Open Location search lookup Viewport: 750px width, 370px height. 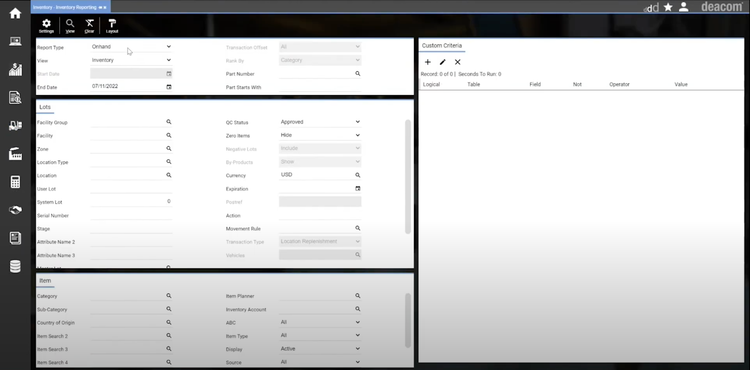[x=169, y=175]
